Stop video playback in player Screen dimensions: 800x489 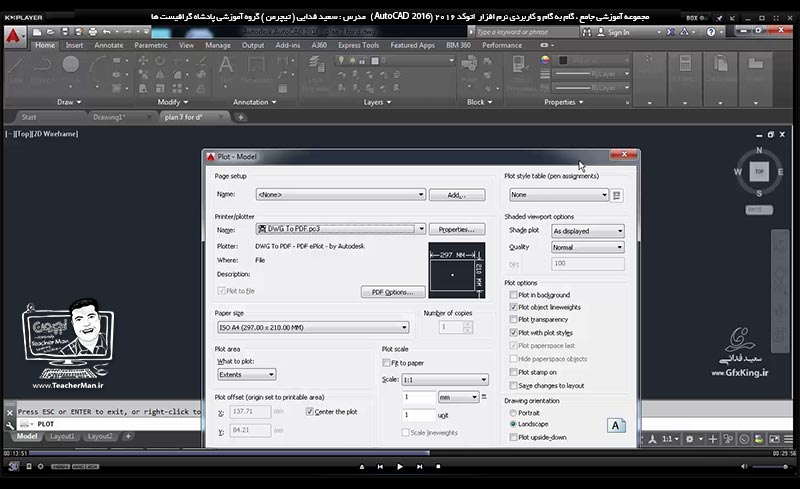438,467
